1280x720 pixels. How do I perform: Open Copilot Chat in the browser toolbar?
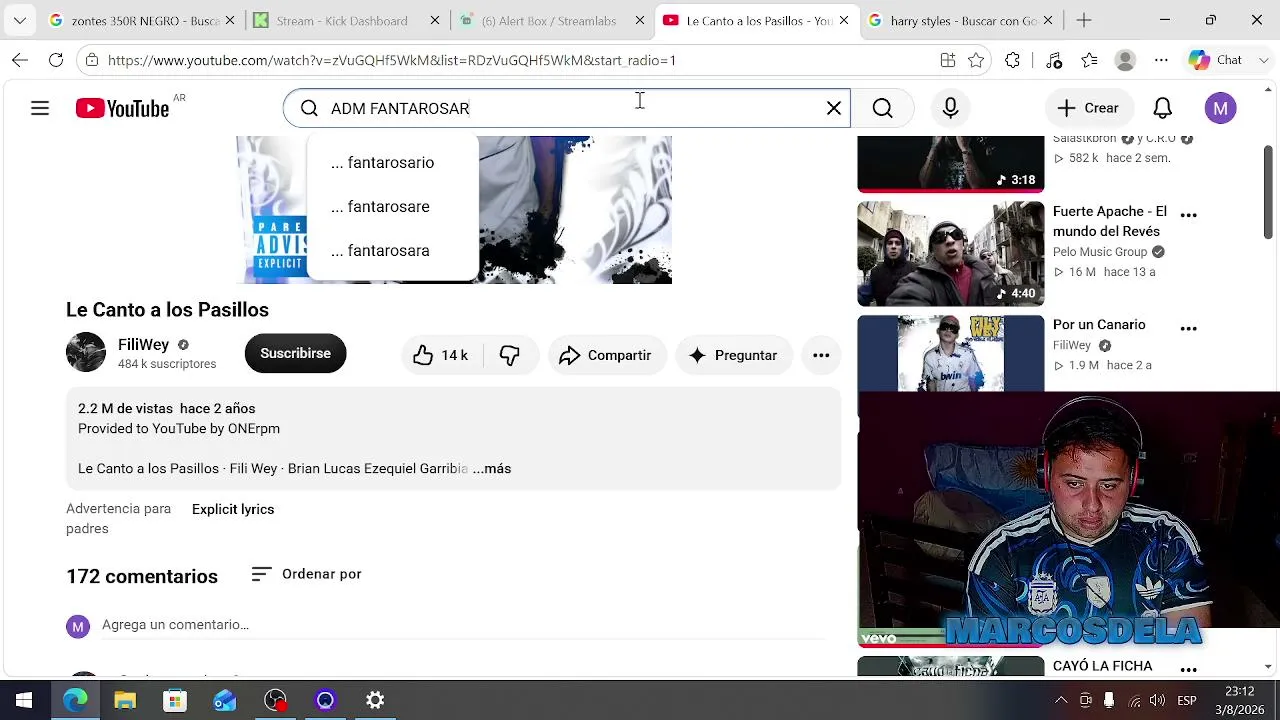pyautogui.click(x=1216, y=60)
